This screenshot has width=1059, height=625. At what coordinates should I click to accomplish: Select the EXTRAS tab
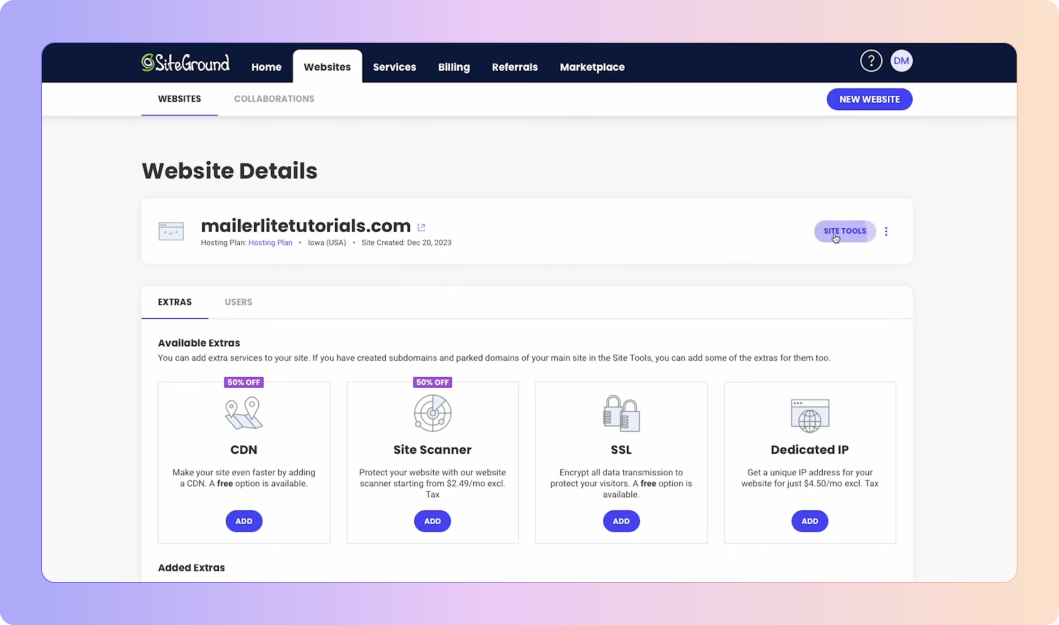click(x=175, y=302)
